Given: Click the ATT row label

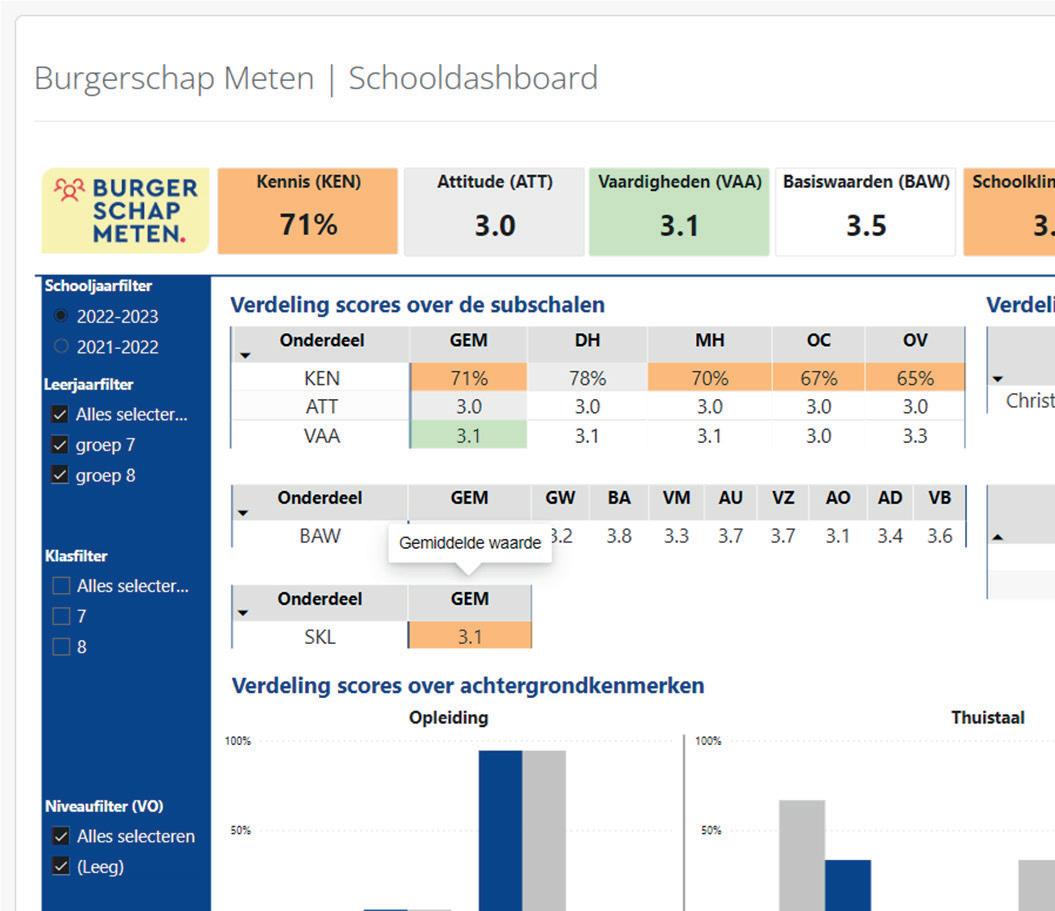Looking at the screenshot, I should [x=322, y=406].
